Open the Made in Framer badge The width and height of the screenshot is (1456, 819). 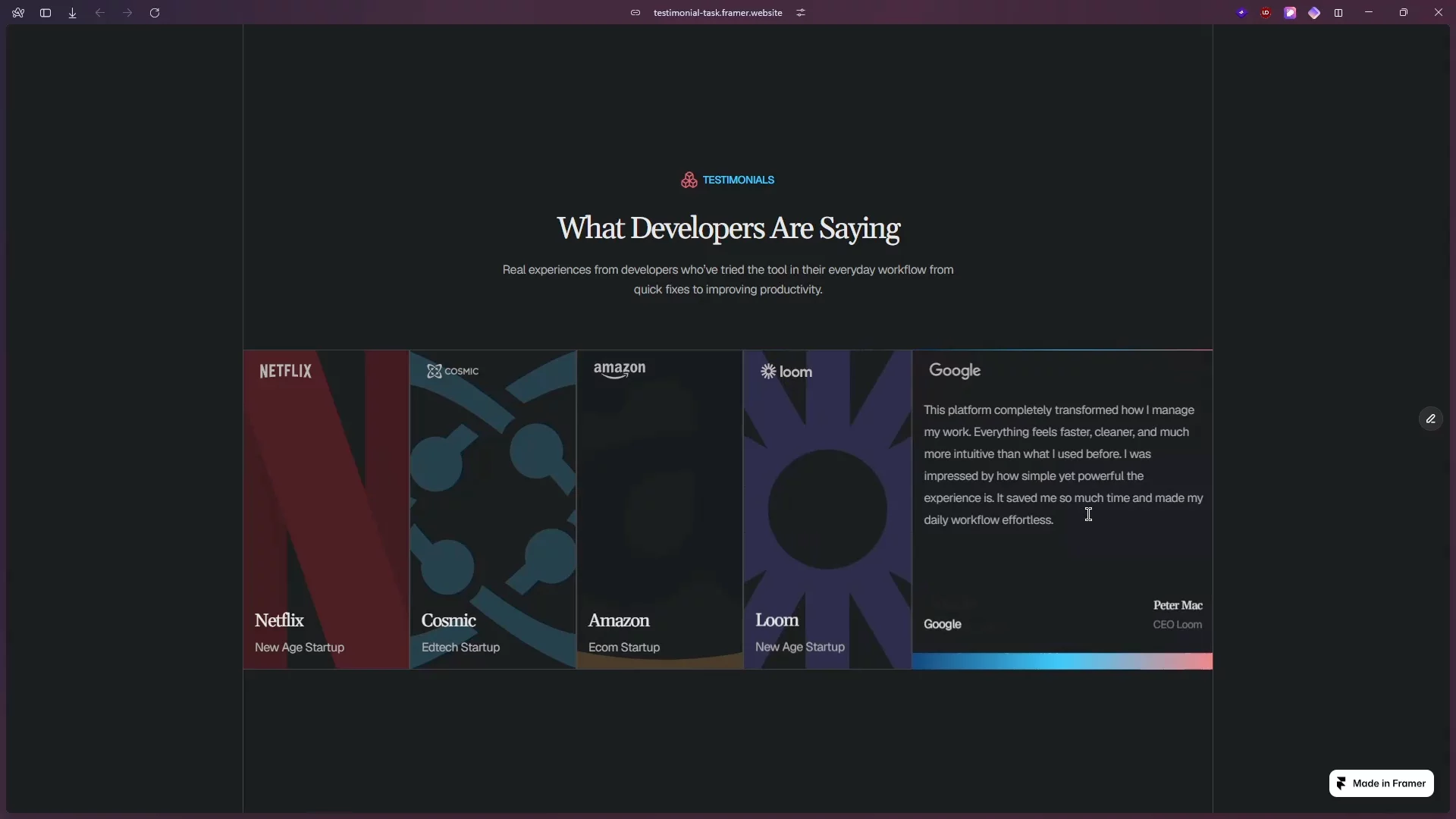[1381, 783]
